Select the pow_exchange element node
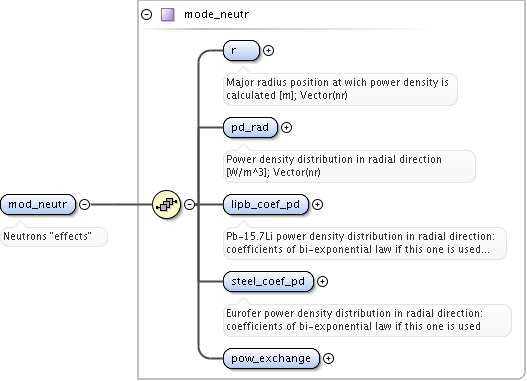The image size is (527, 381). click(x=271, y=358)
